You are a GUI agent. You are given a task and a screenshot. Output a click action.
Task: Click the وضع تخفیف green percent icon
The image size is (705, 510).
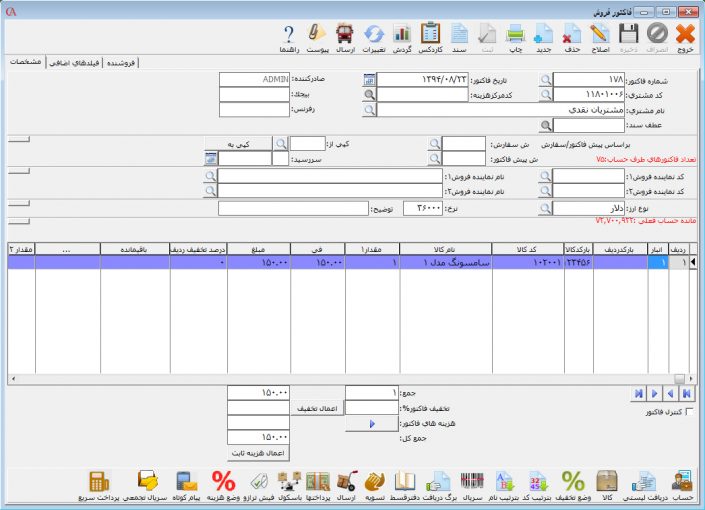[x=573, y=484]
